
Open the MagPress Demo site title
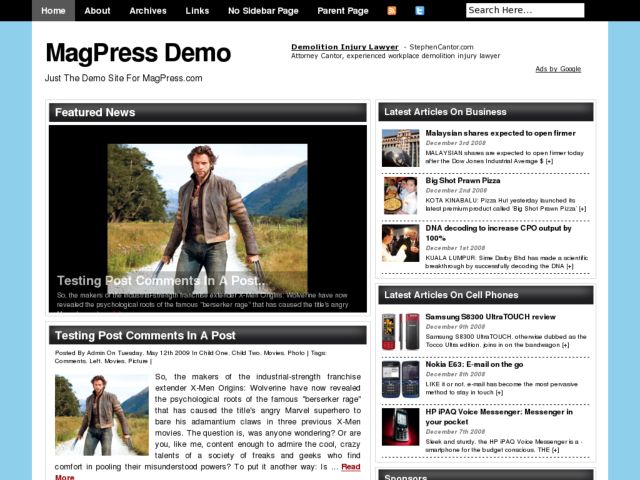(x=138, y=53)
